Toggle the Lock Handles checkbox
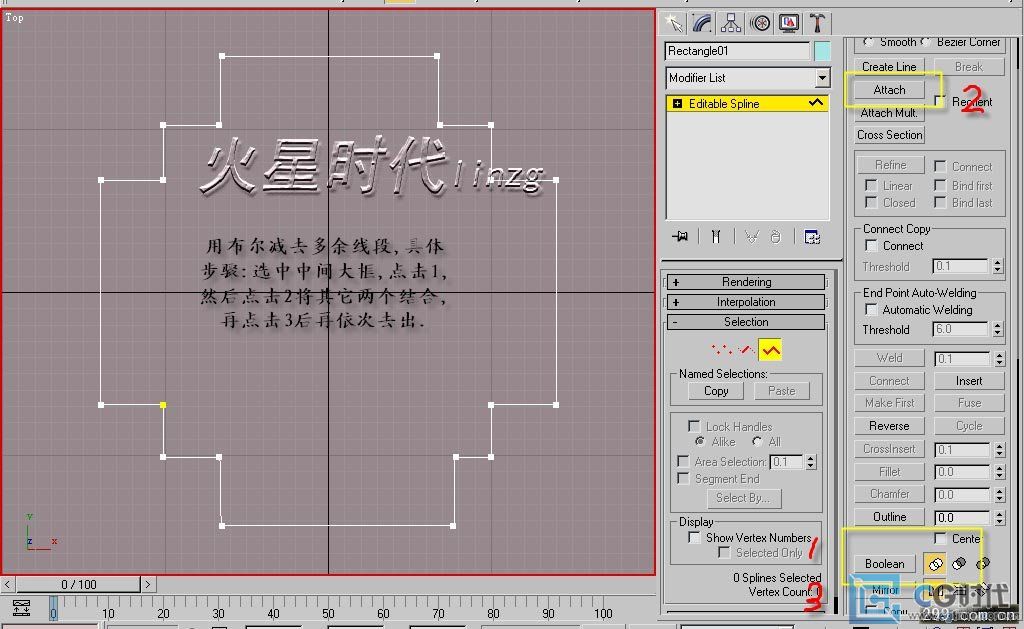 point(694,426)
